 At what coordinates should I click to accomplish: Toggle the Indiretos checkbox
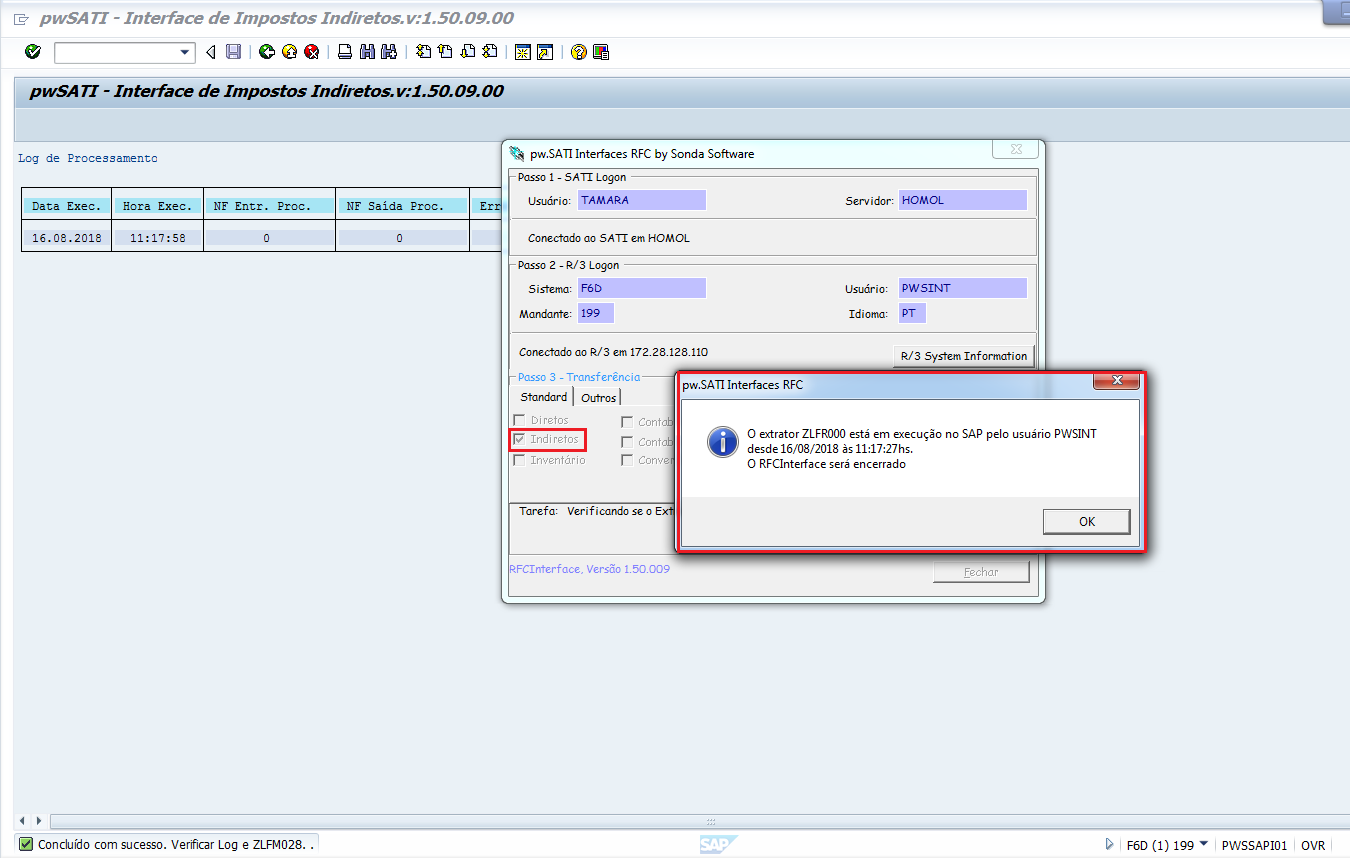(x=519, y=440)
